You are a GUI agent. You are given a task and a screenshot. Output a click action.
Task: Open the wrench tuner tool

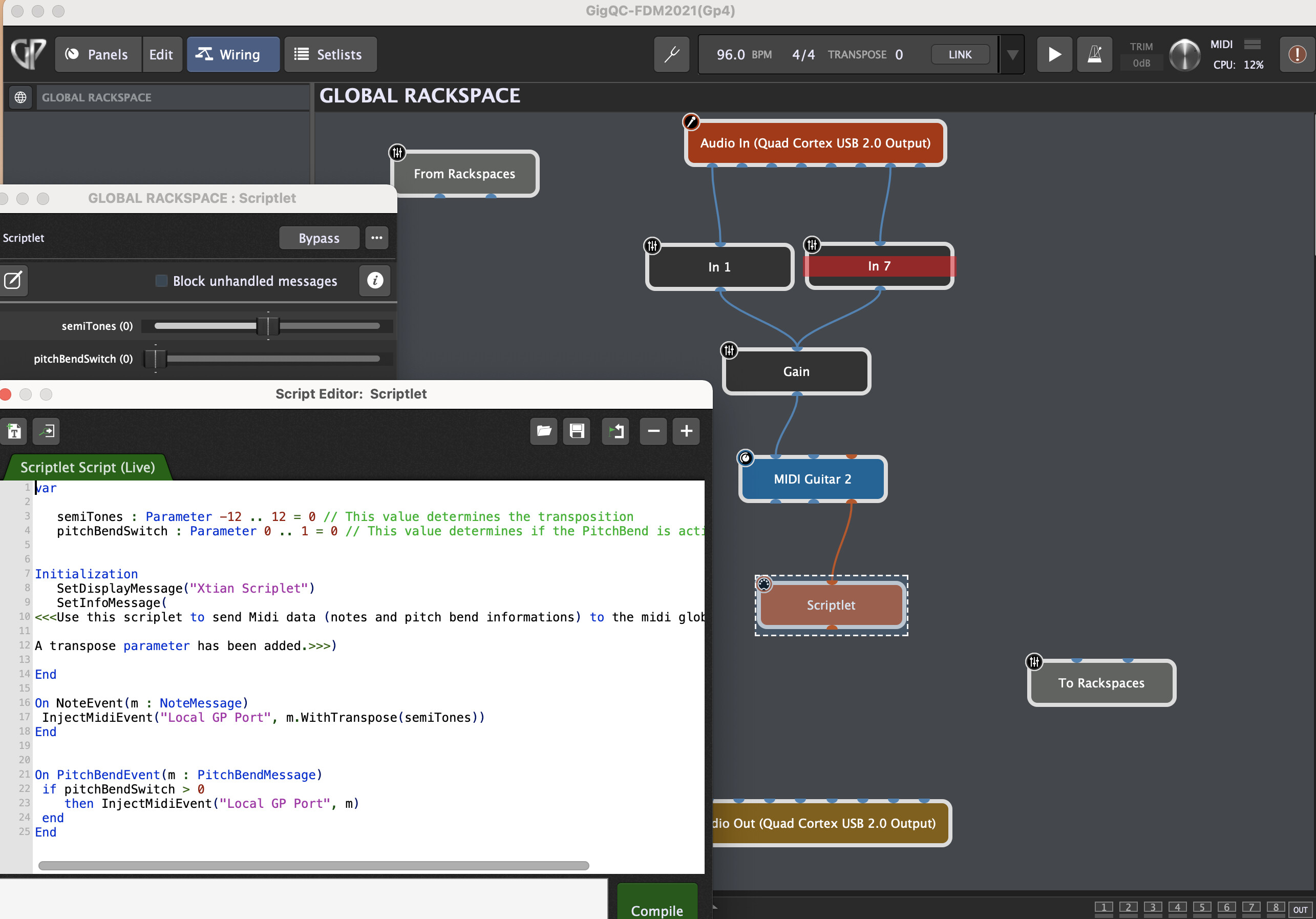[671, 54]
